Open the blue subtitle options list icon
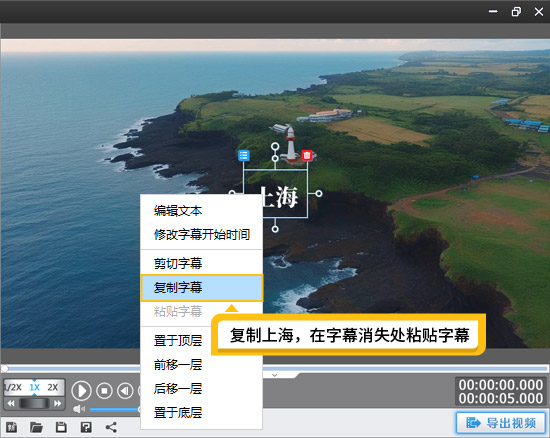550x438 pixels. [x=243, y=155]
